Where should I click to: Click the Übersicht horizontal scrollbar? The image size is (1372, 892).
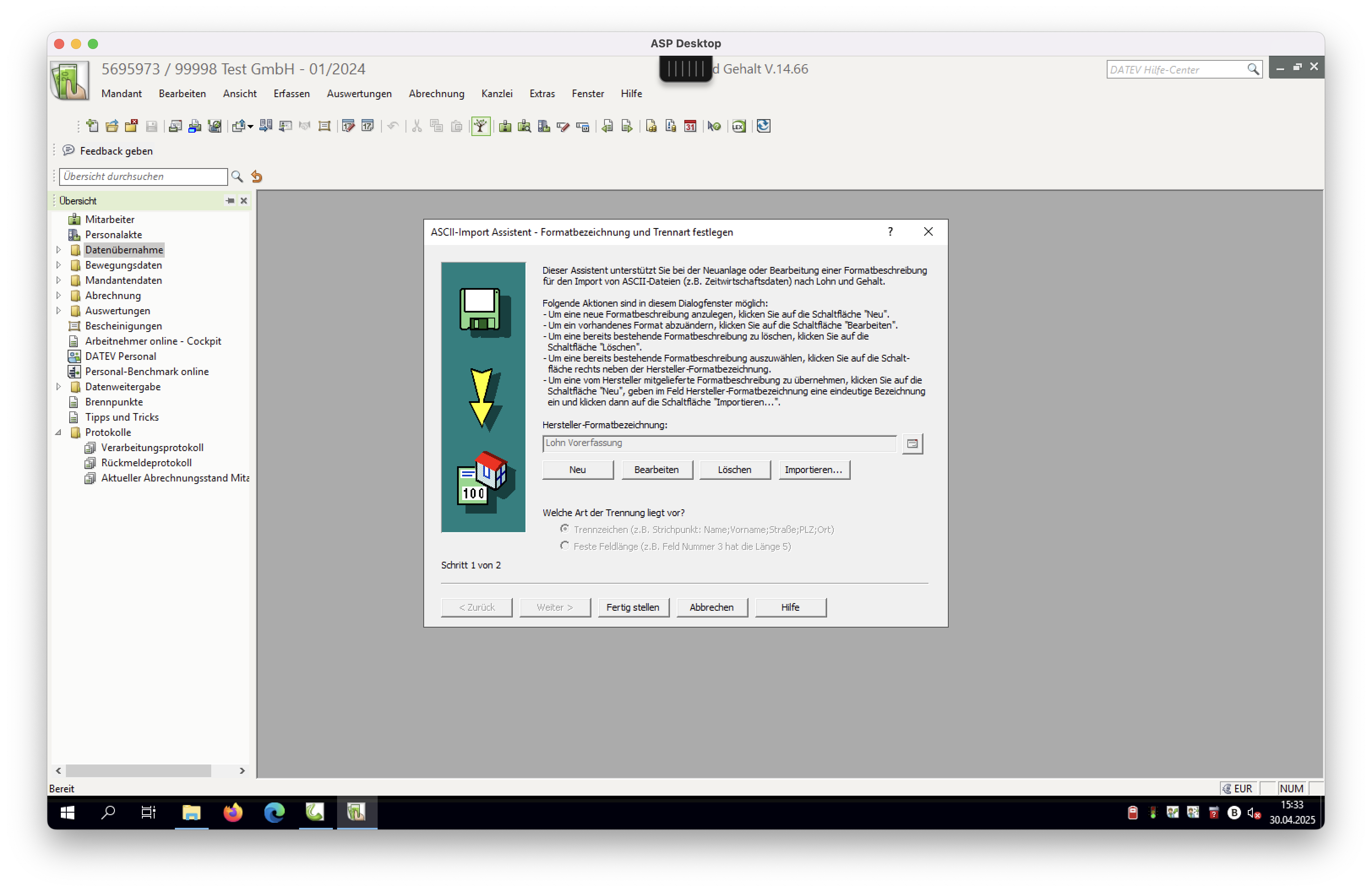pos(139,770)
